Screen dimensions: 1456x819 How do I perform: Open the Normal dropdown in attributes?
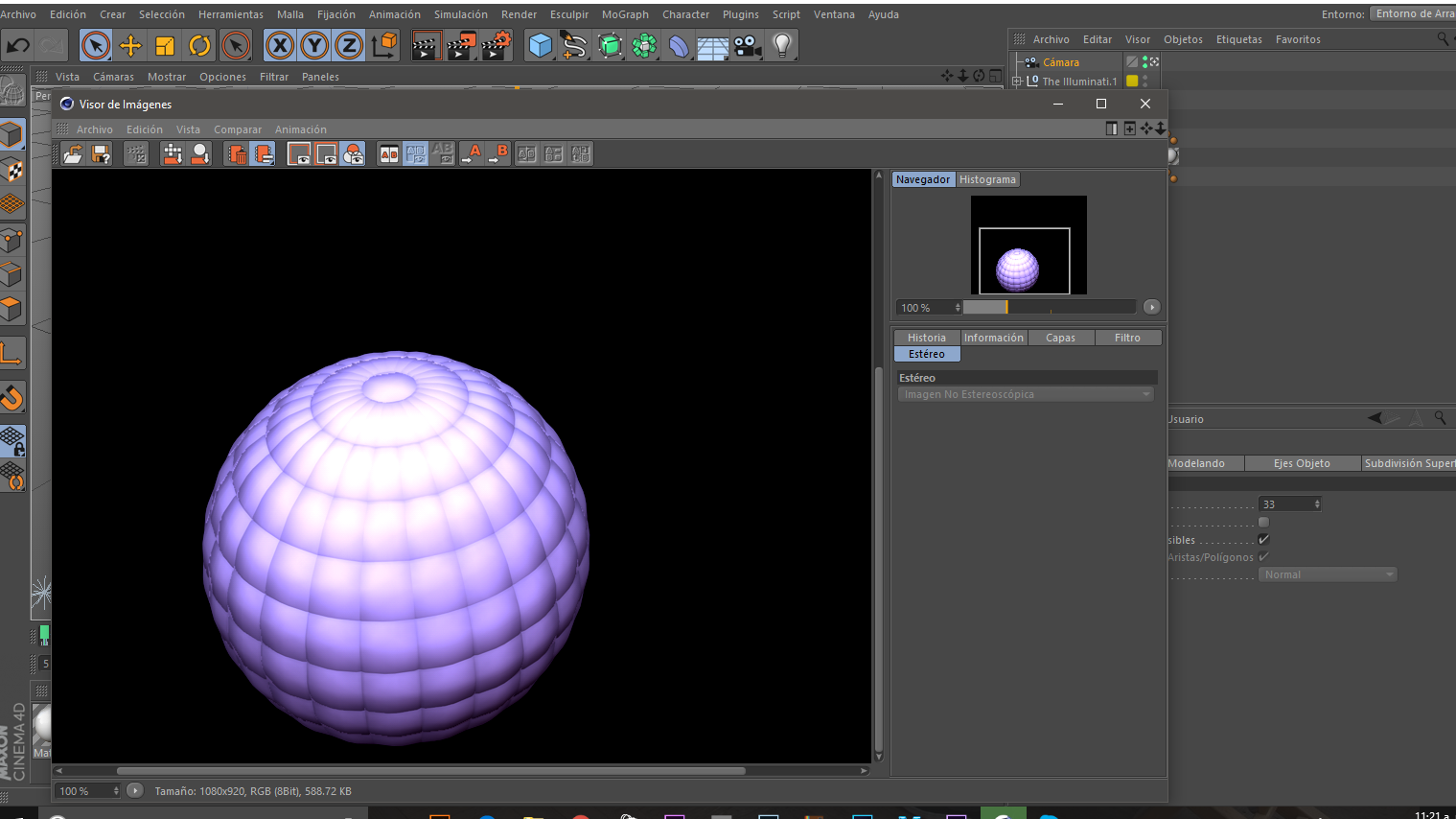click(1328, 574)
